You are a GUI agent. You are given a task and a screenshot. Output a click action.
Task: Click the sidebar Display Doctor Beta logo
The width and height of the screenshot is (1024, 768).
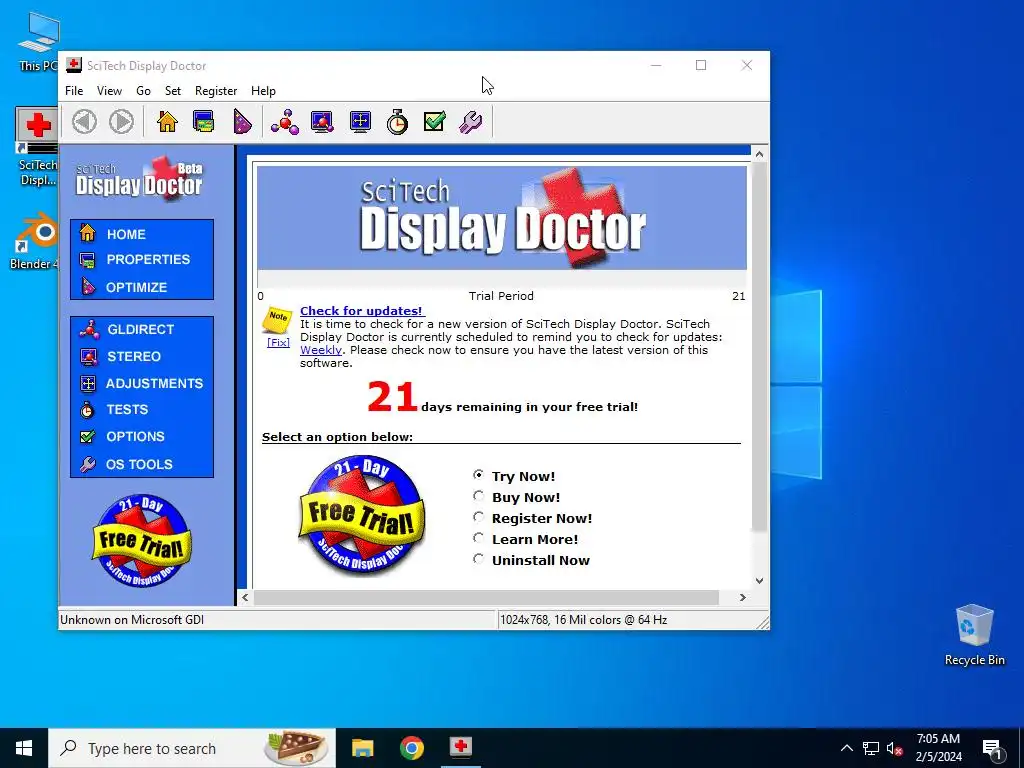[139, 178]
